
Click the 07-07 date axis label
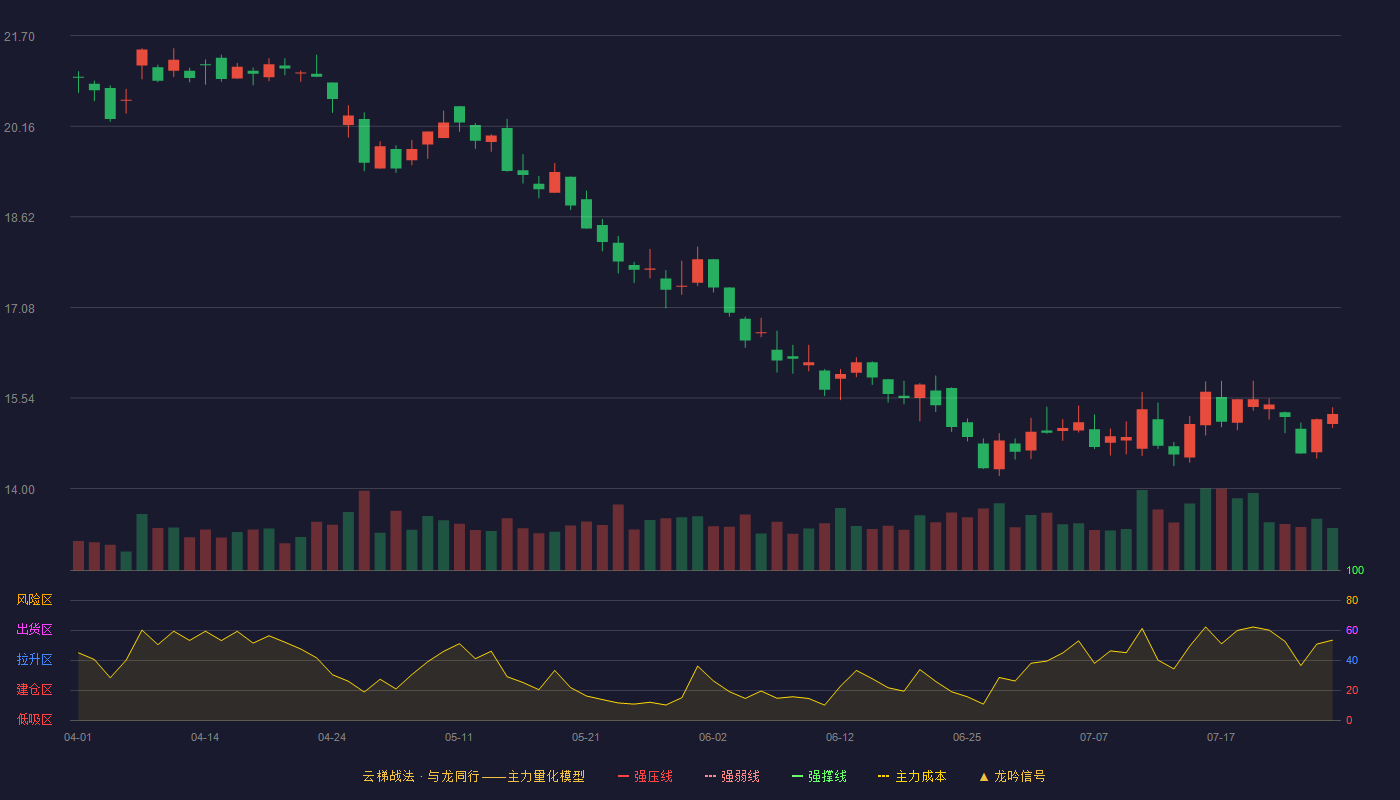[x=1094, y=737]
